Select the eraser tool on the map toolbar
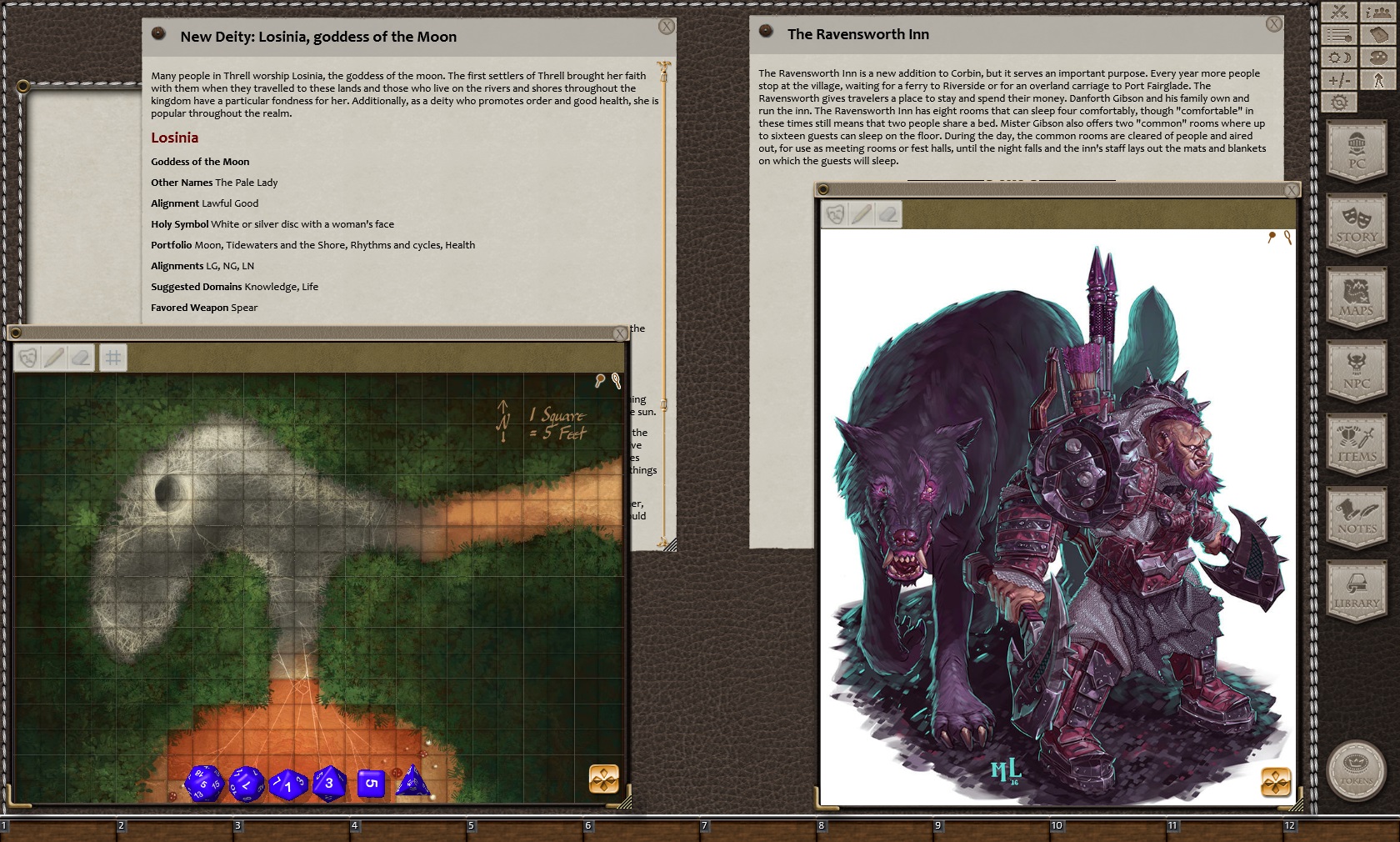Viewport: 1400px width, 842px height. pos(81,359)
